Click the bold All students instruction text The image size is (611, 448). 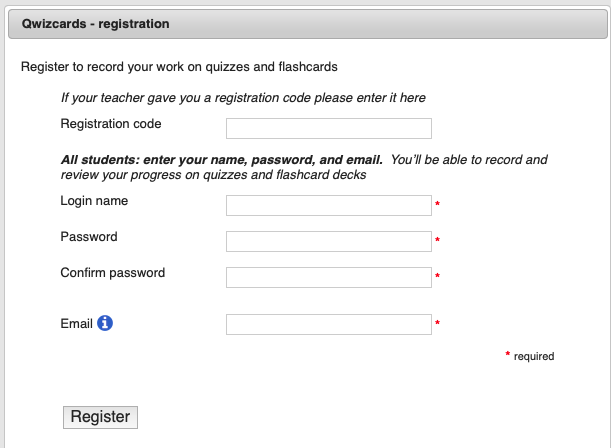pos(222,160)
